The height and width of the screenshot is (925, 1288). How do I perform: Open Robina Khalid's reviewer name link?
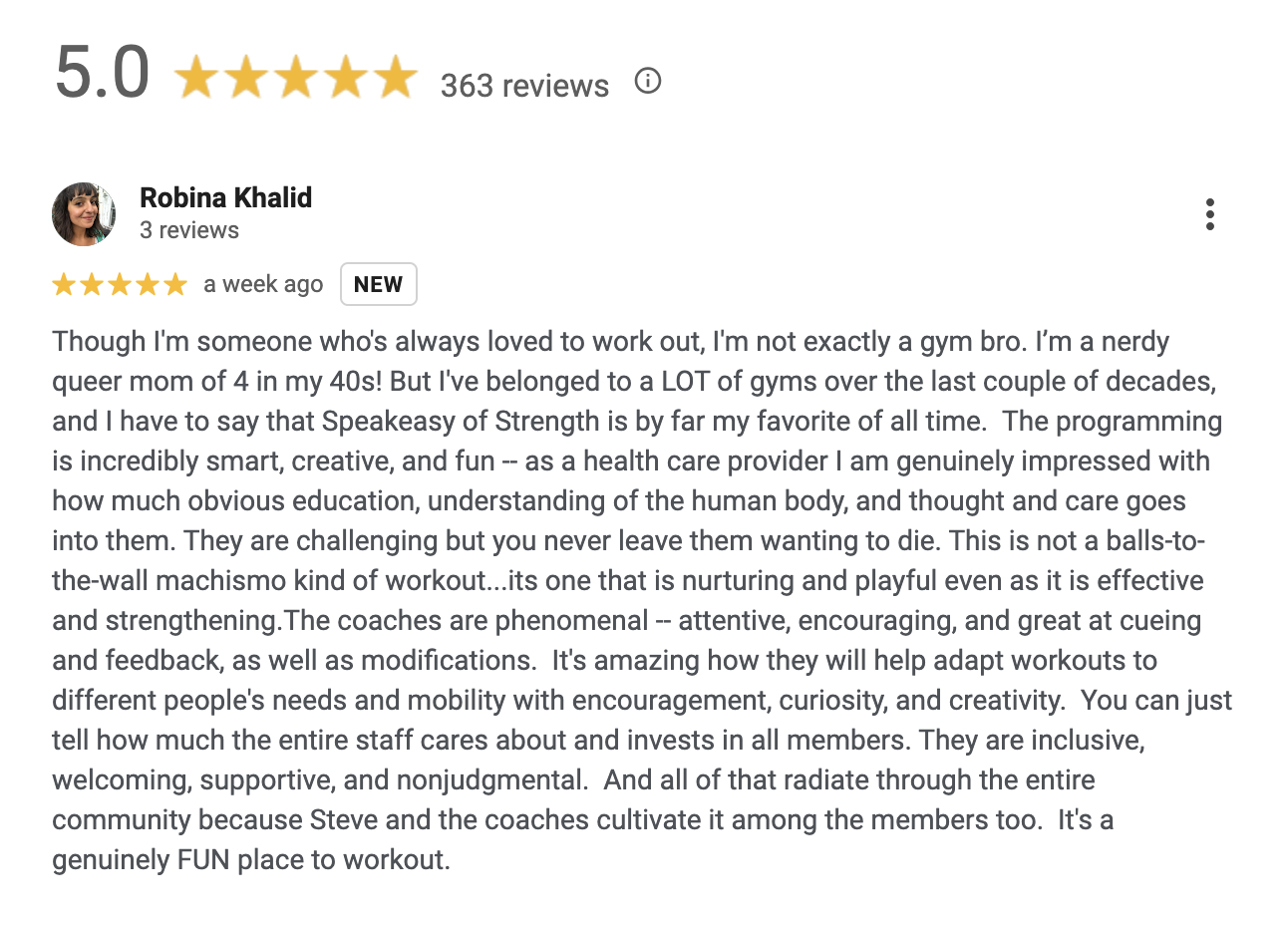click(225, 197)
